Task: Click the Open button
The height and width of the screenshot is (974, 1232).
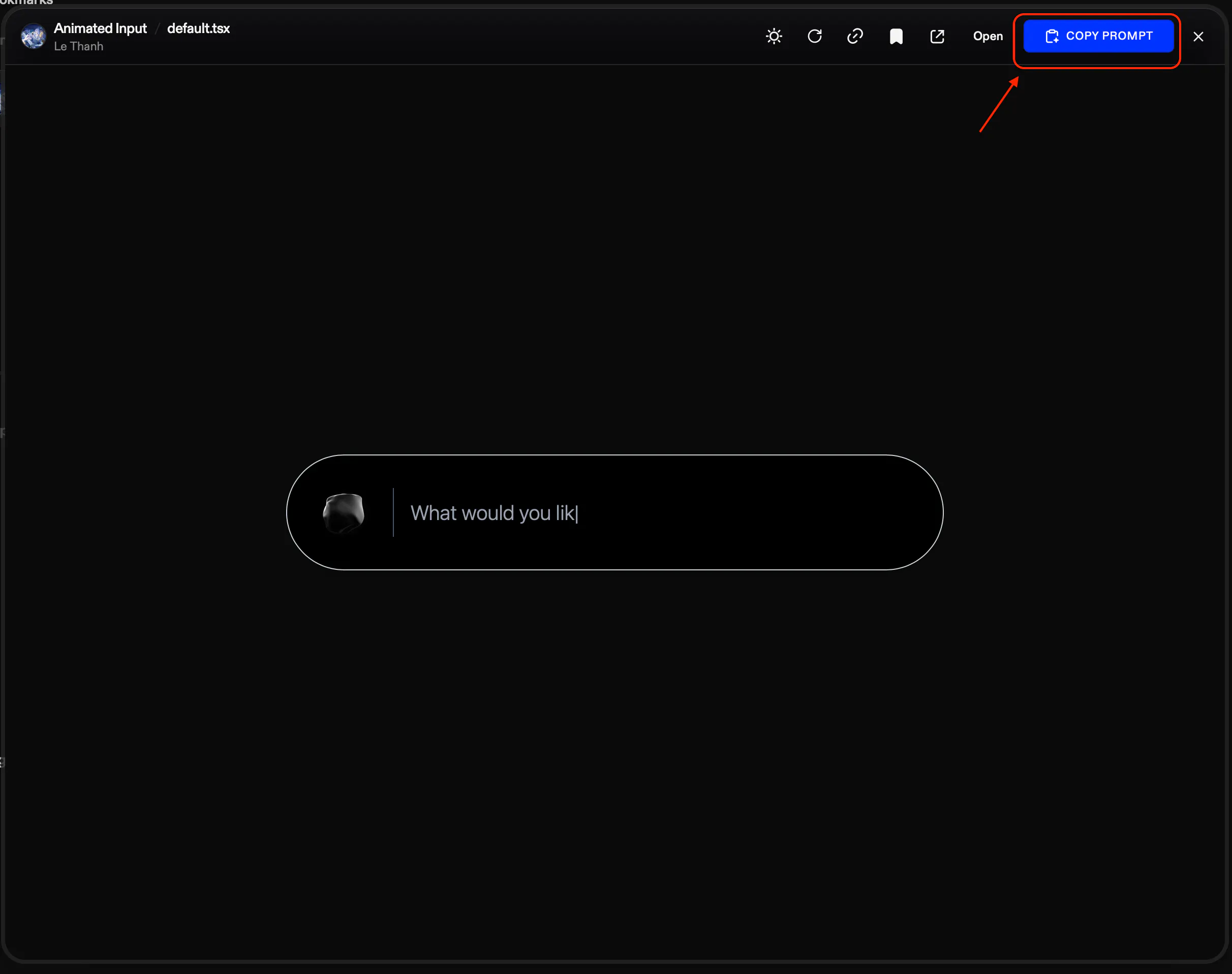Action: (x=988, y=37)
